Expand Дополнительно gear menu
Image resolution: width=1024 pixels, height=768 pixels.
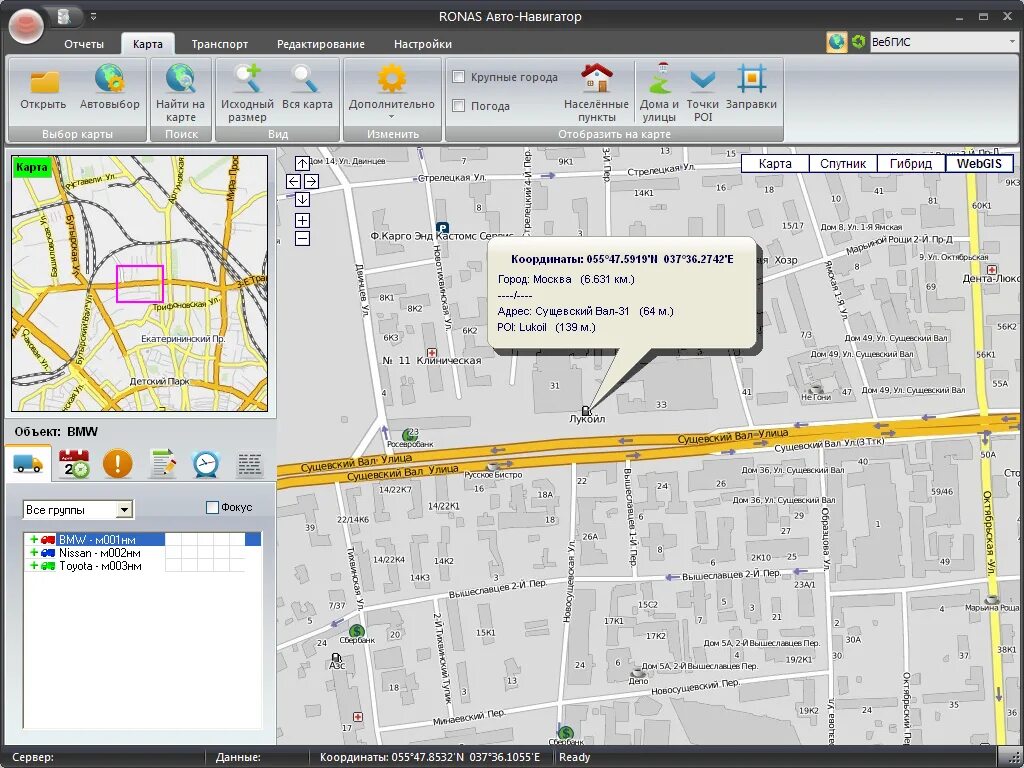pyautogui.click(x=391, y=92)
